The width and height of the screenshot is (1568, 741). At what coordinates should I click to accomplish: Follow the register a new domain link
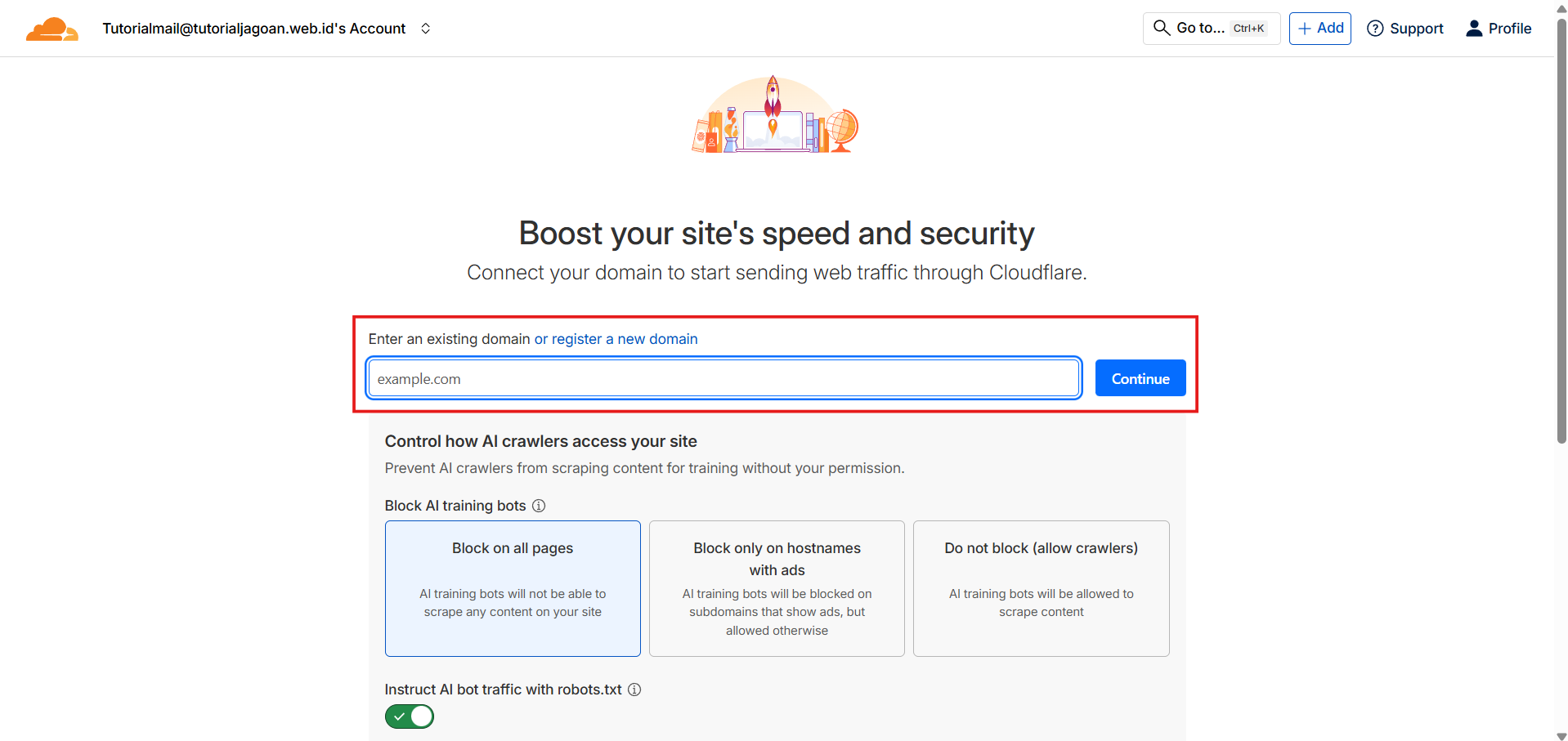(616, 338)
